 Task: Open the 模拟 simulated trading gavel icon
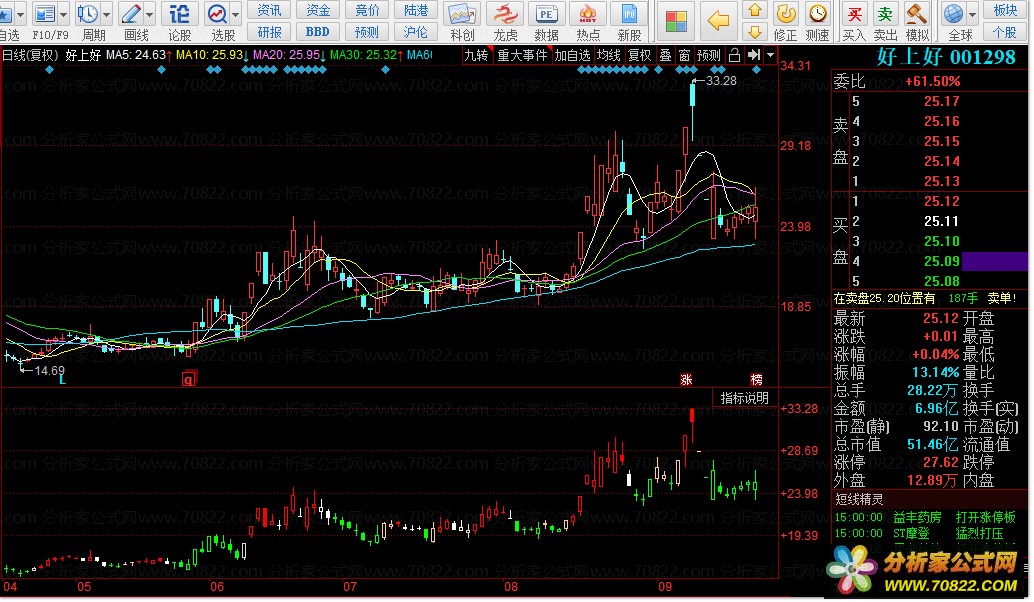[x=917, y=14]
